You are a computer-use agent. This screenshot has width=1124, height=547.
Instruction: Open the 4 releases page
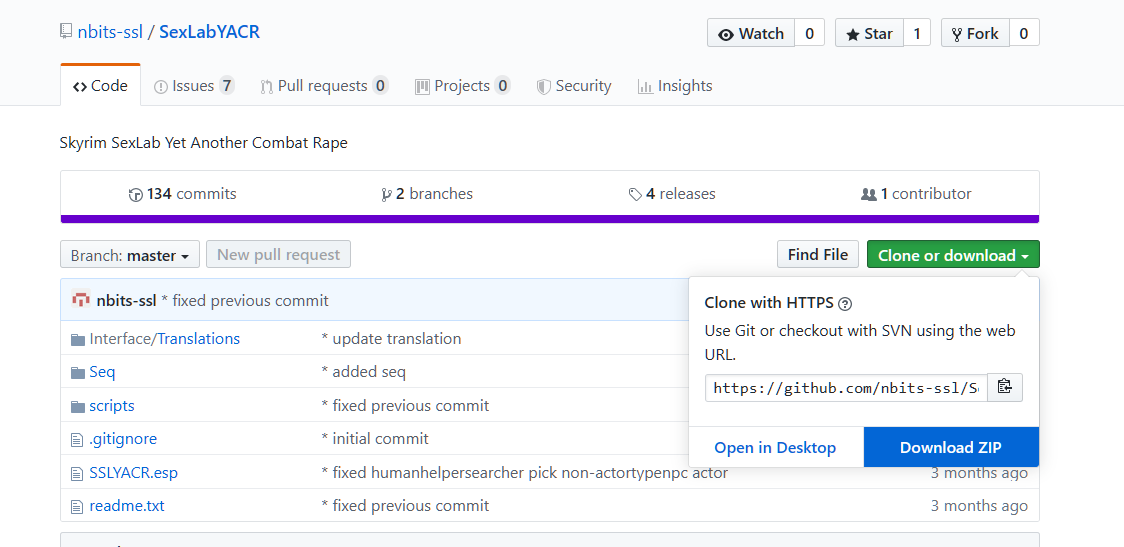(x=672, y=194)
